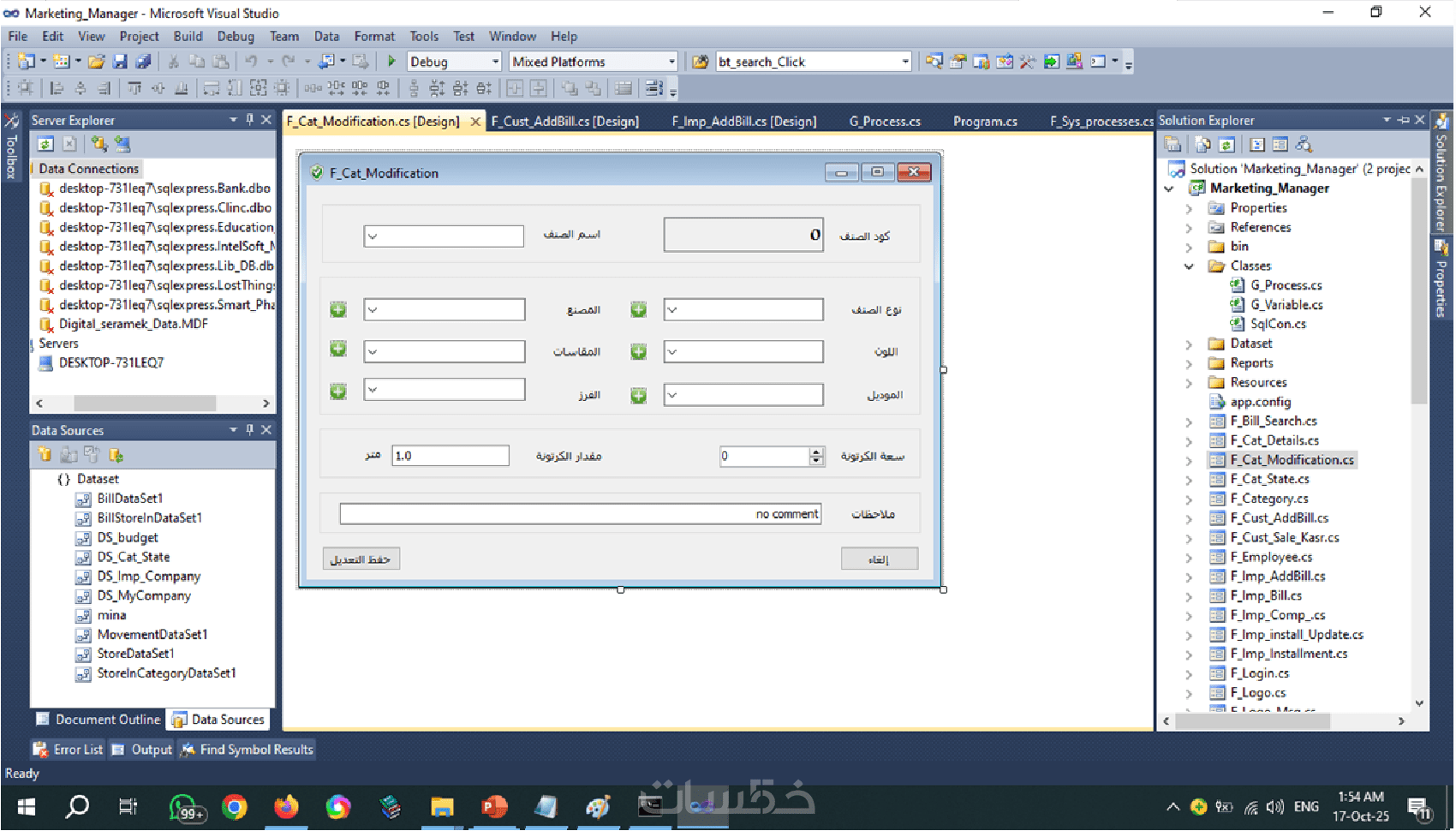This screenshot has height=831, width=1456.
Task: Click the حفظ التعديل save button
Action: [361, 559]
